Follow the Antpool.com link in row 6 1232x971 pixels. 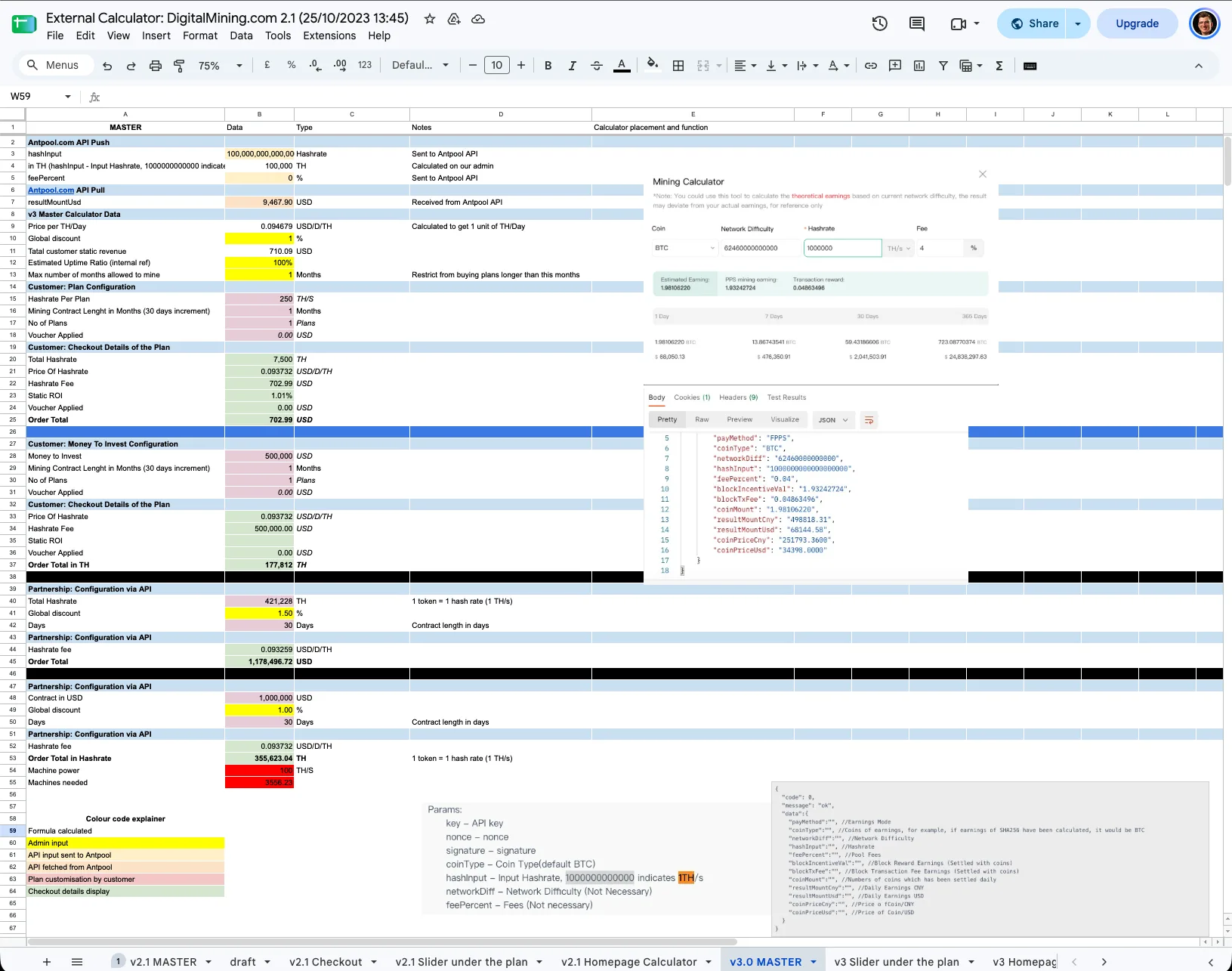click(51, 190)
